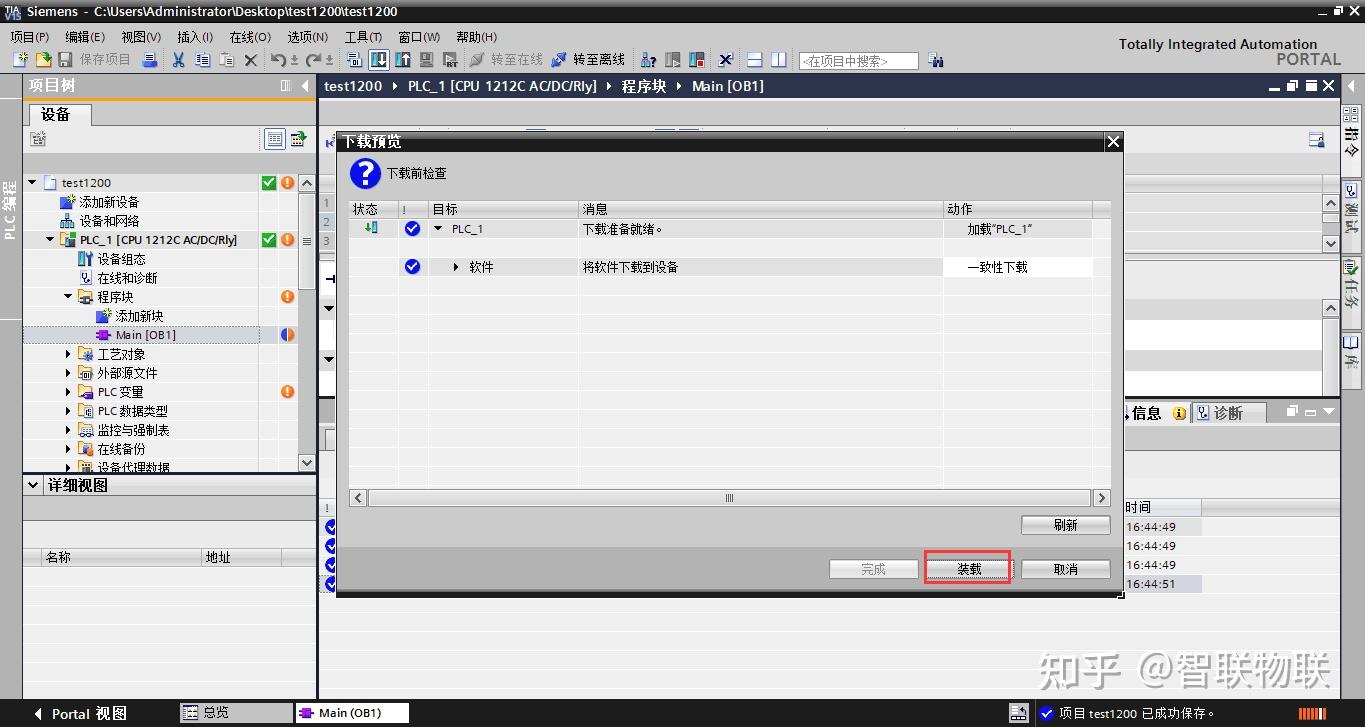Click the undo toolbar icon
This screenshot has width=1365, height=727.
tap(278, 60)
